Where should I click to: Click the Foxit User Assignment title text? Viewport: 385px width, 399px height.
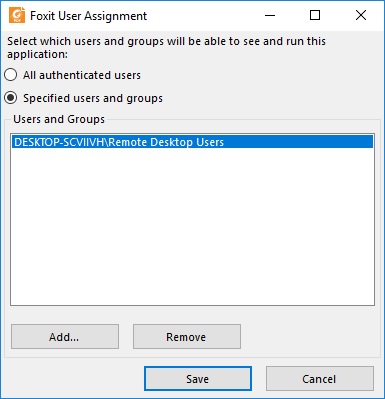pyautogui.click(x=88, y=16)
